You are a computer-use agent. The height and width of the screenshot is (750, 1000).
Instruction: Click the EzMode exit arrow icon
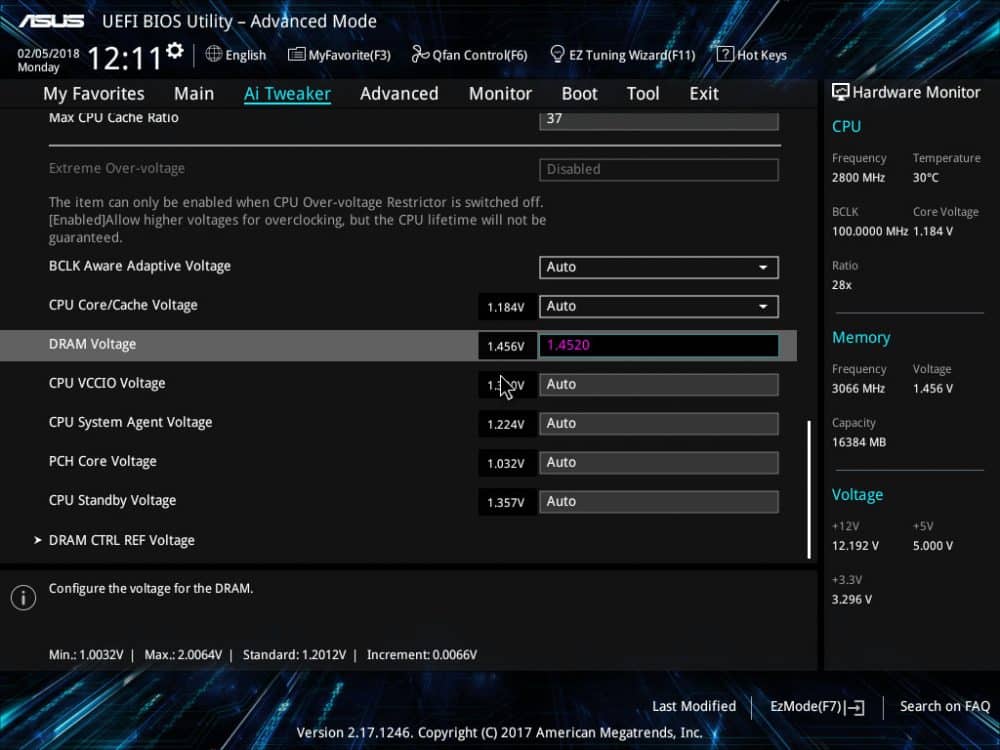pyautogui.click(x=855, y=707)
